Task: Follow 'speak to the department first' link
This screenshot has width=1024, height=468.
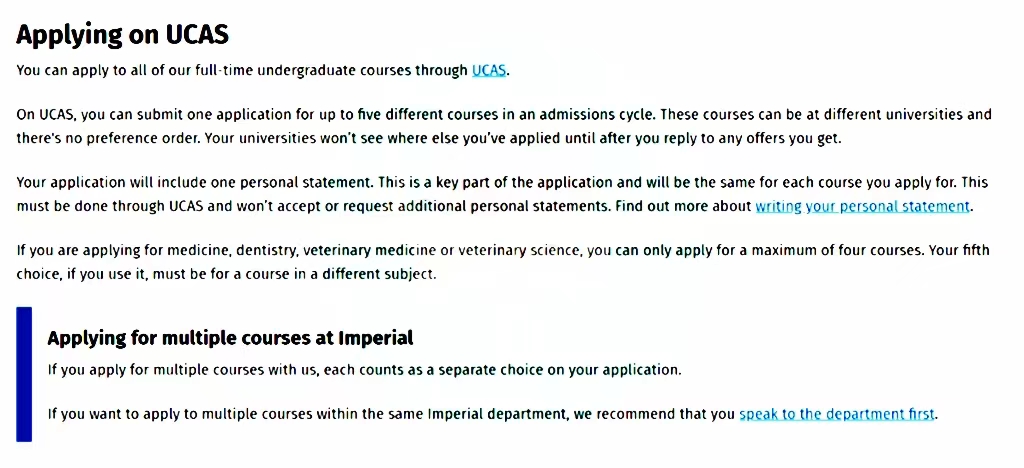Action: 837,414
